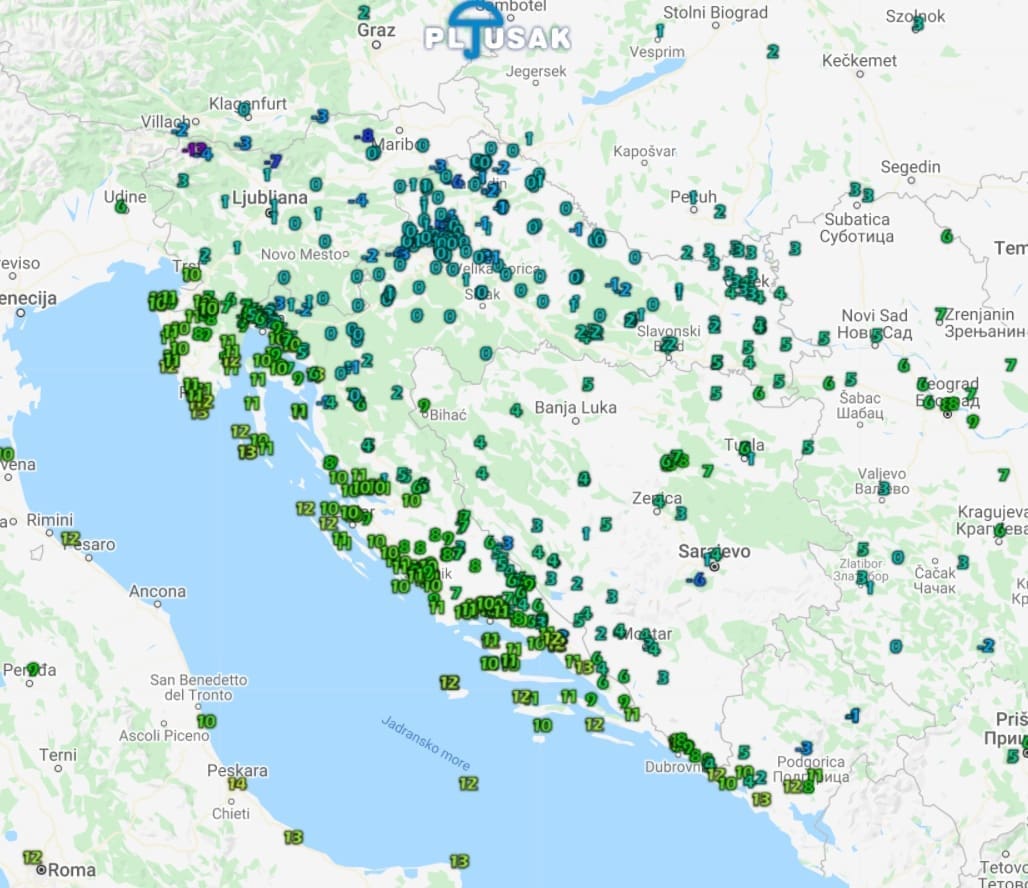Select the -6 marker left of Sarajevo
Screen dimensions: 1028x888
(x=697, y=579)
